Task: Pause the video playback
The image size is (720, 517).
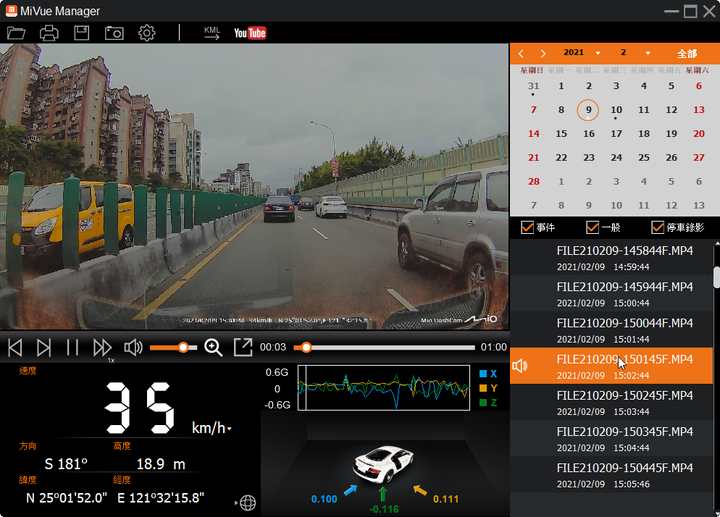Action: tap(73, 348)
